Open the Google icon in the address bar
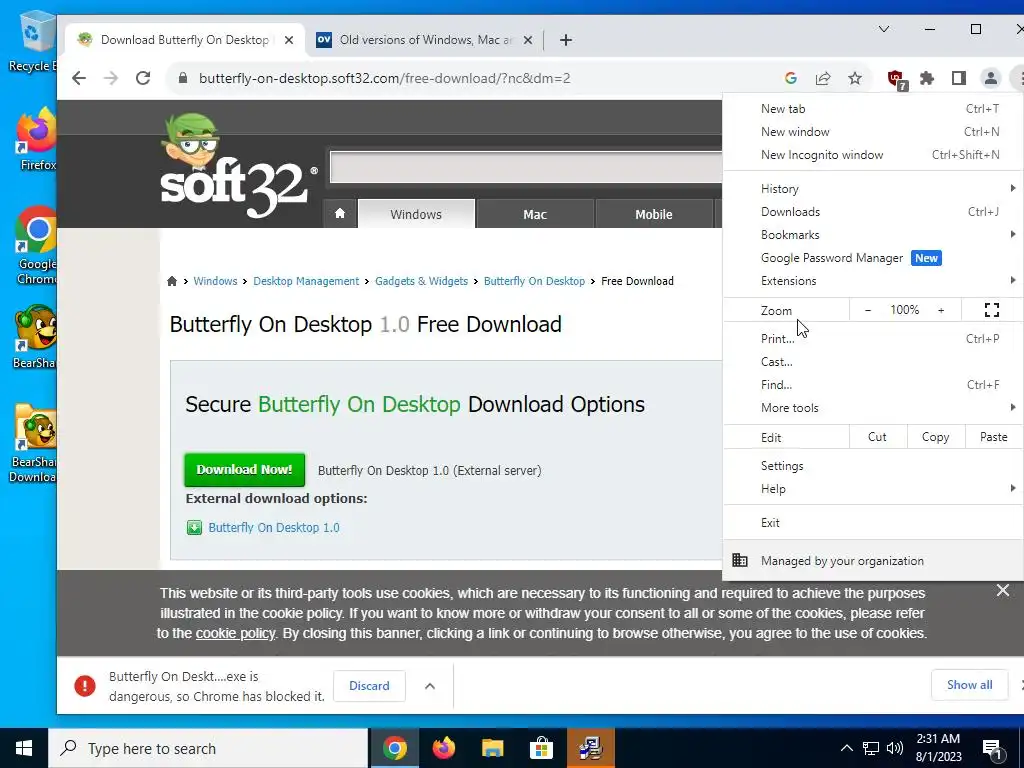 pyautogui.click(x=791, y=78)
